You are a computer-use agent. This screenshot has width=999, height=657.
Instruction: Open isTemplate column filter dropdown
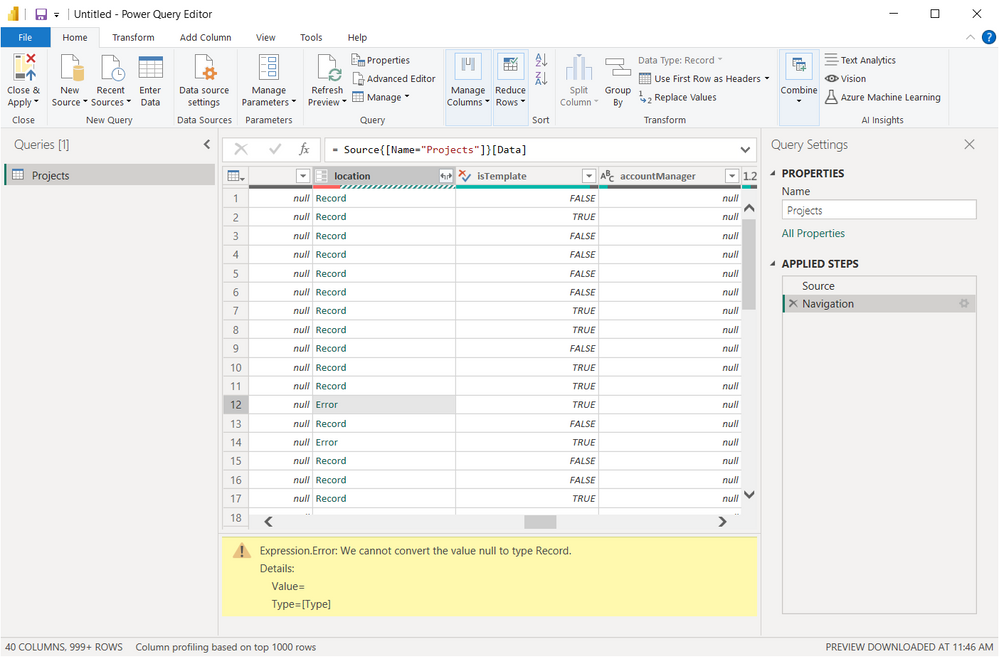[x=589, y=176]
